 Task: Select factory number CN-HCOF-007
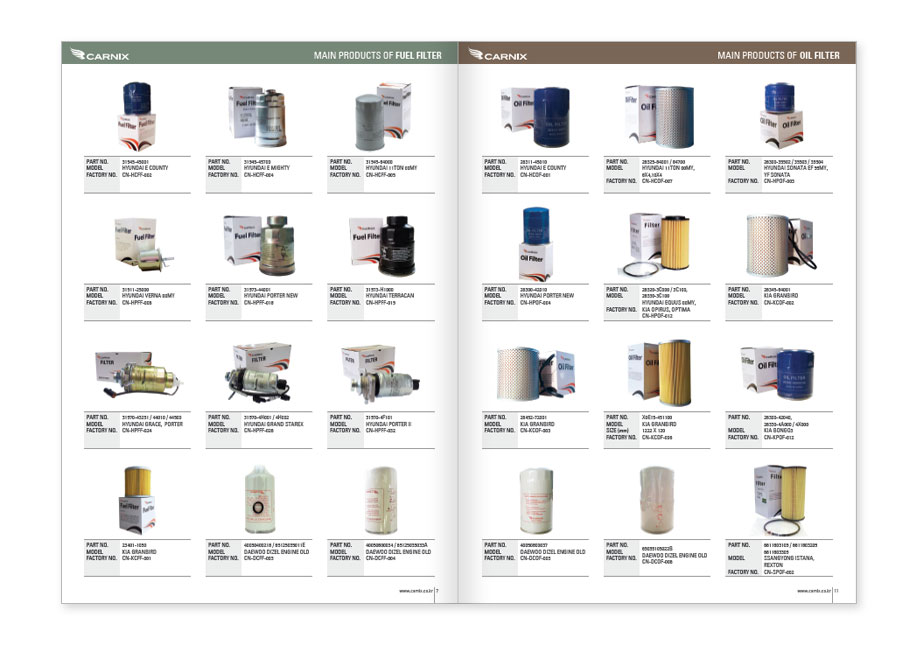pyautogui.click(x=657, y=181)
